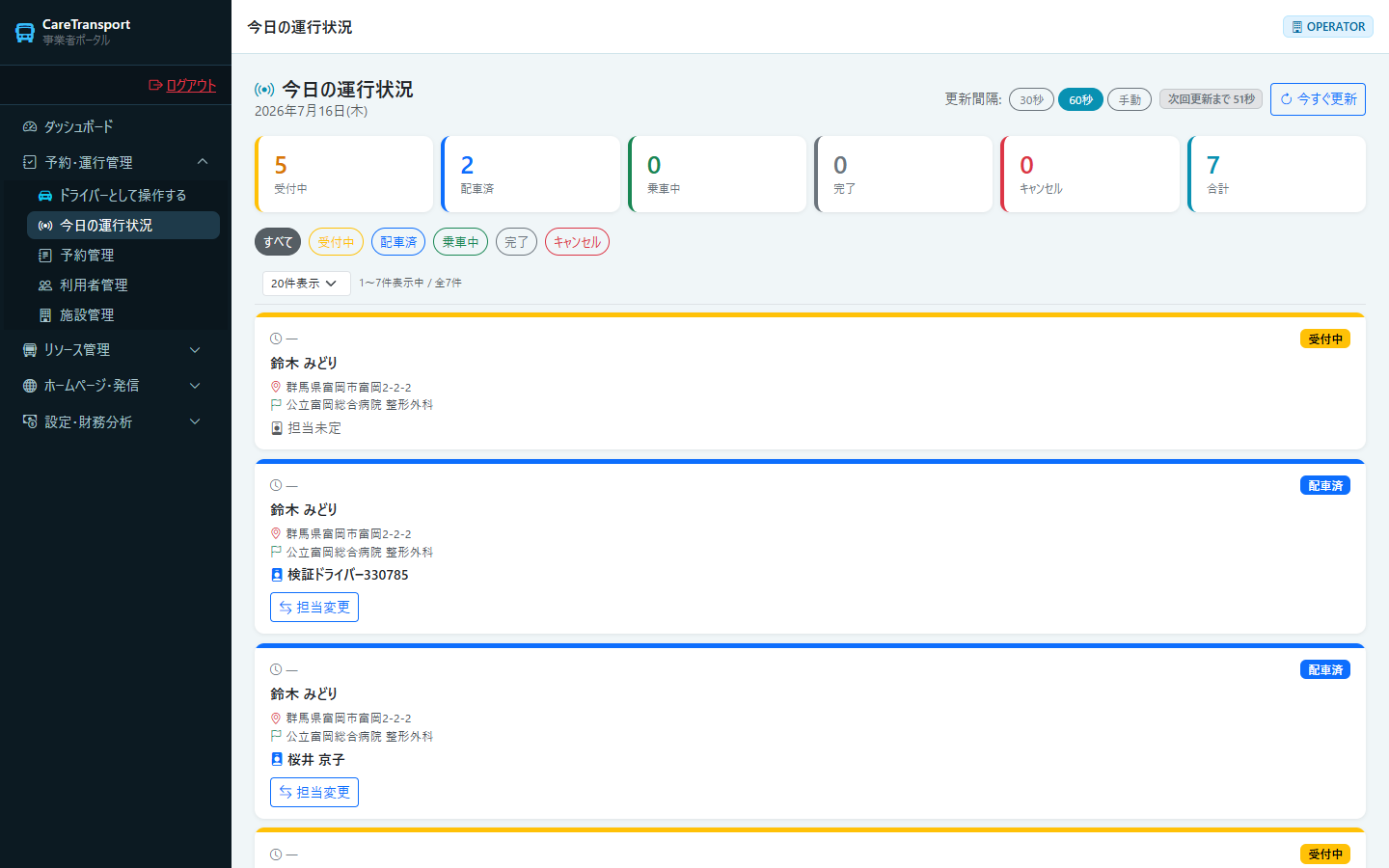1389x868 pixels.
Task: Click the broadcast icon next to the page heading
Action: coord(264,90)
